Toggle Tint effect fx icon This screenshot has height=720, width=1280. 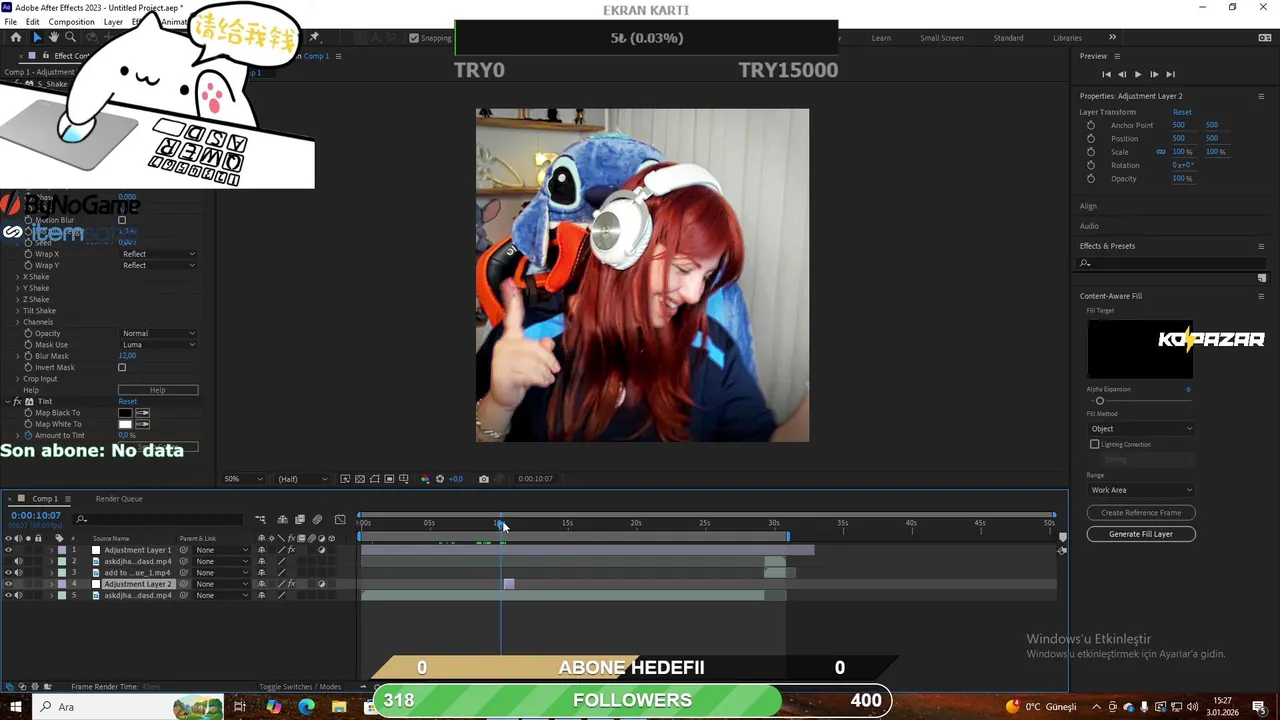coord(17,401)
